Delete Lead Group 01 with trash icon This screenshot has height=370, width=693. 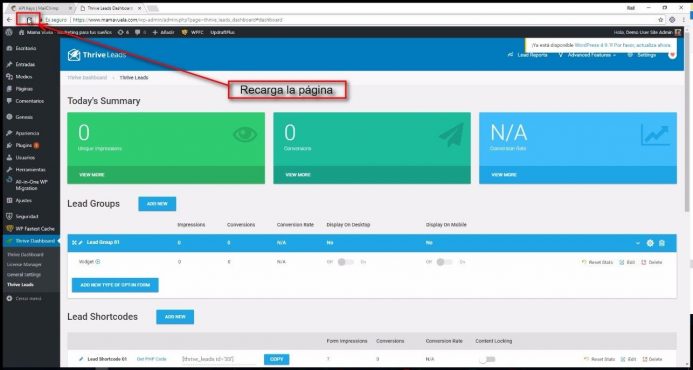coord(662,243)
